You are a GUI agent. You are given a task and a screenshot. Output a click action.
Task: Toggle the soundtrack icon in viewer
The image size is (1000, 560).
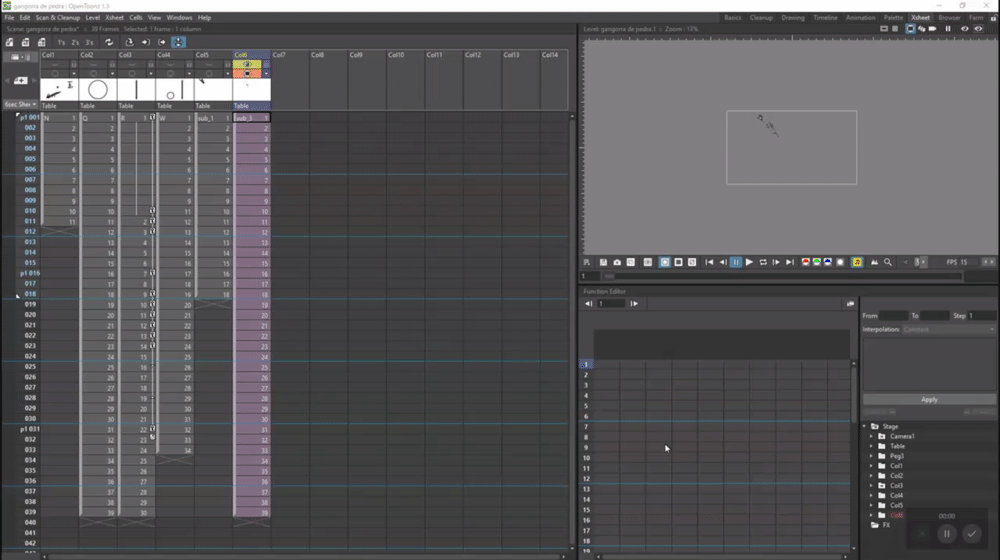coord(857,262)
